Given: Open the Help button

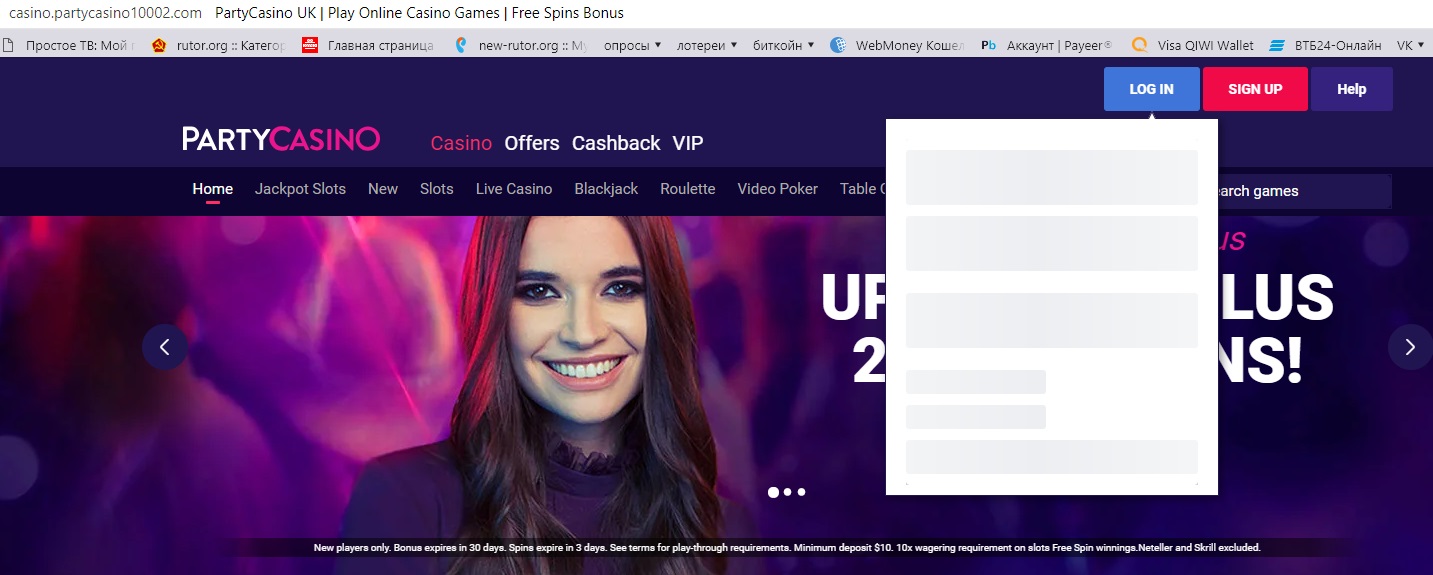Looking at the screenshot, I should click(1351, 89).
